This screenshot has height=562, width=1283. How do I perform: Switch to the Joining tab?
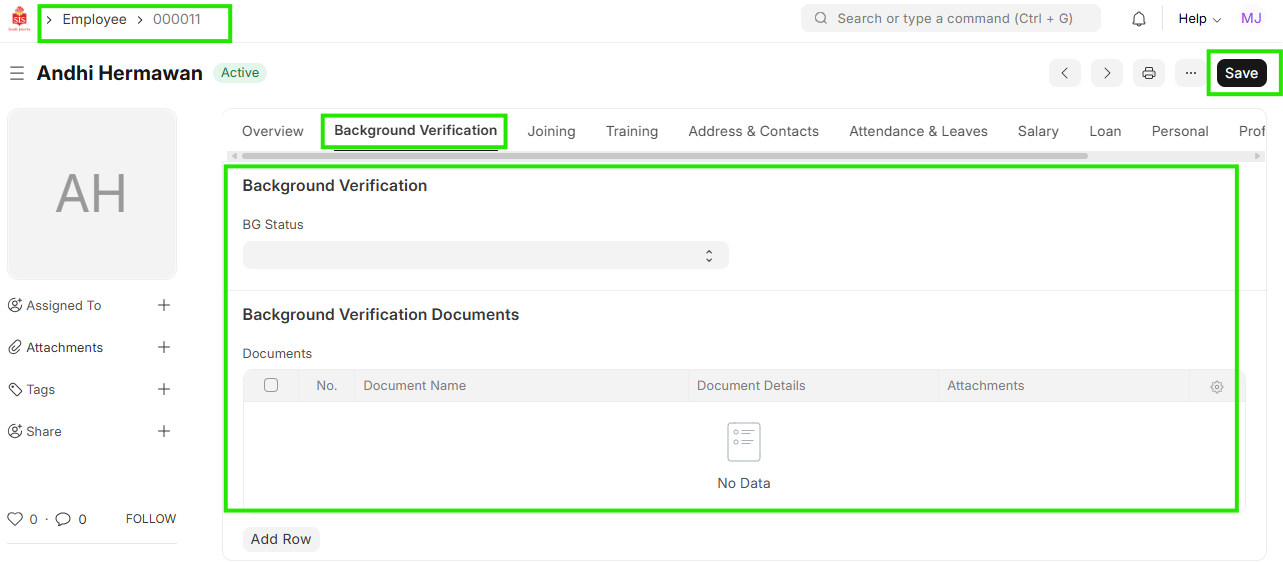(x=551, y=131)
